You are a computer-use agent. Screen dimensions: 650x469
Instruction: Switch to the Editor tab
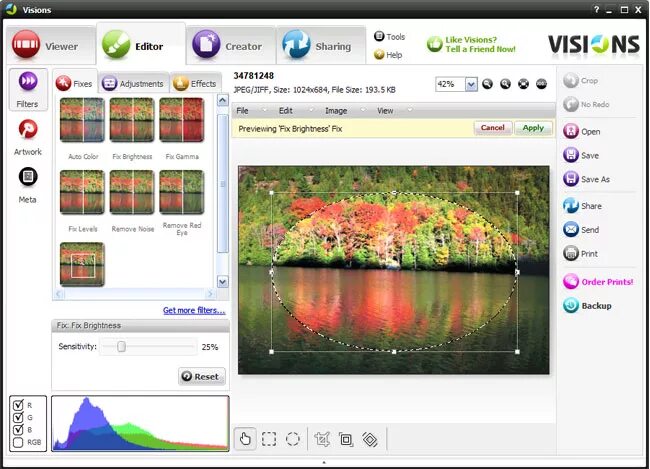tap(141, 44)
